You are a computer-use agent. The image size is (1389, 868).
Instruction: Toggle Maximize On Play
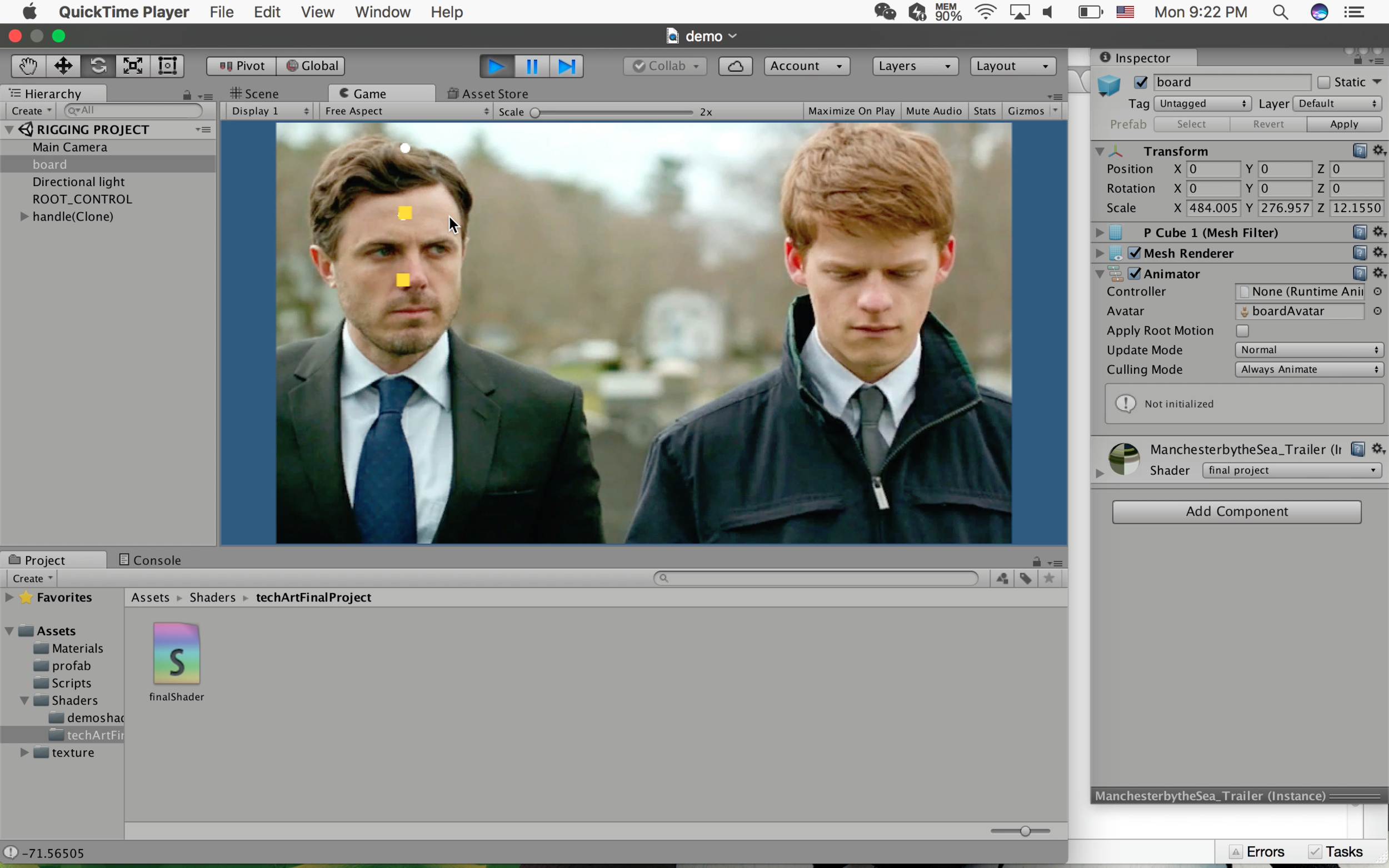point(852,111)
